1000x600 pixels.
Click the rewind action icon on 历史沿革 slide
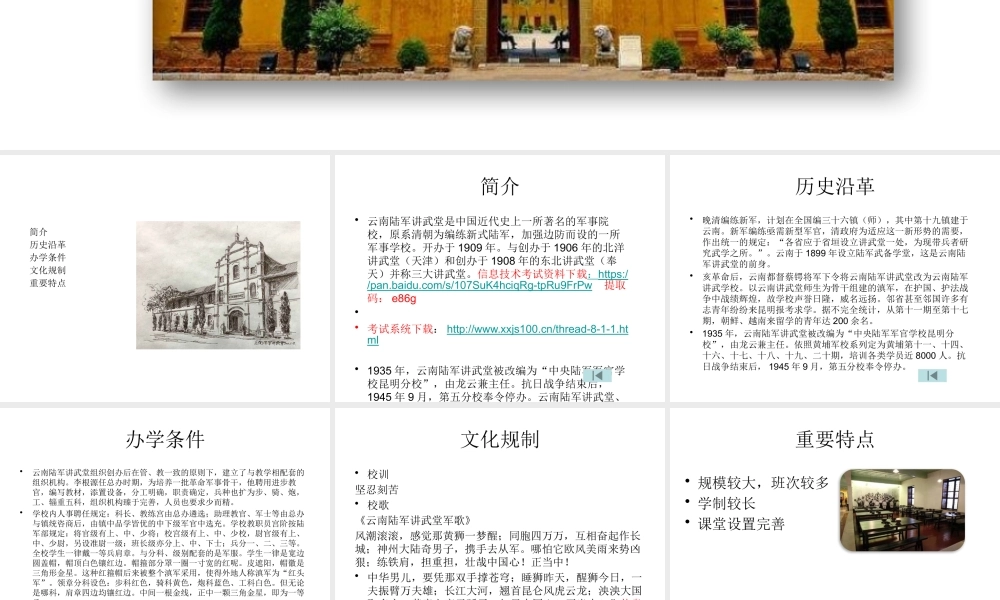pos(932,375)
